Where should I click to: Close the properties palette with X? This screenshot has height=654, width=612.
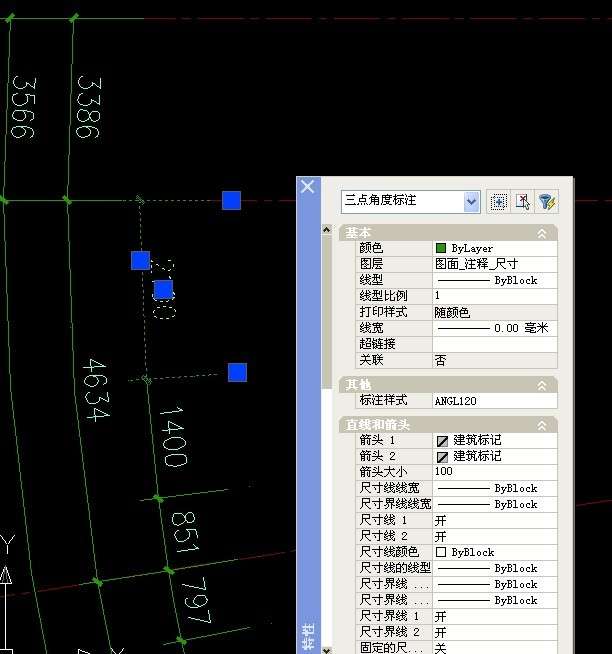[308, 186]
